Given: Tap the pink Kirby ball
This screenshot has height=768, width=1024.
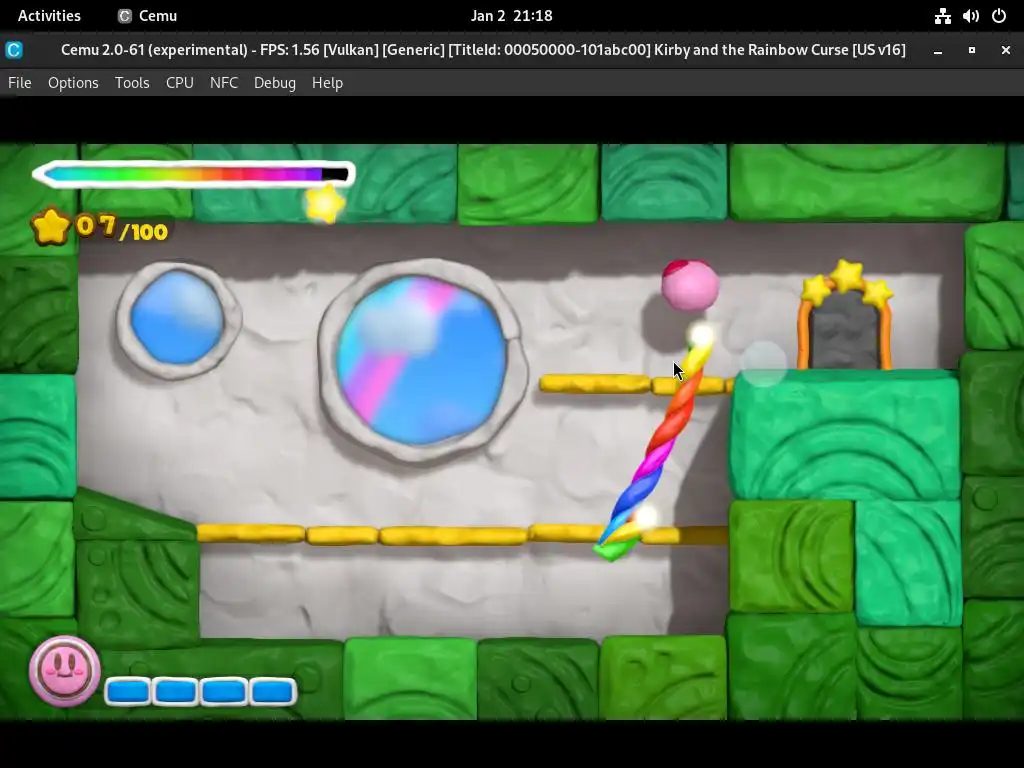Looking at the screenshot, I should pos(690,285).
